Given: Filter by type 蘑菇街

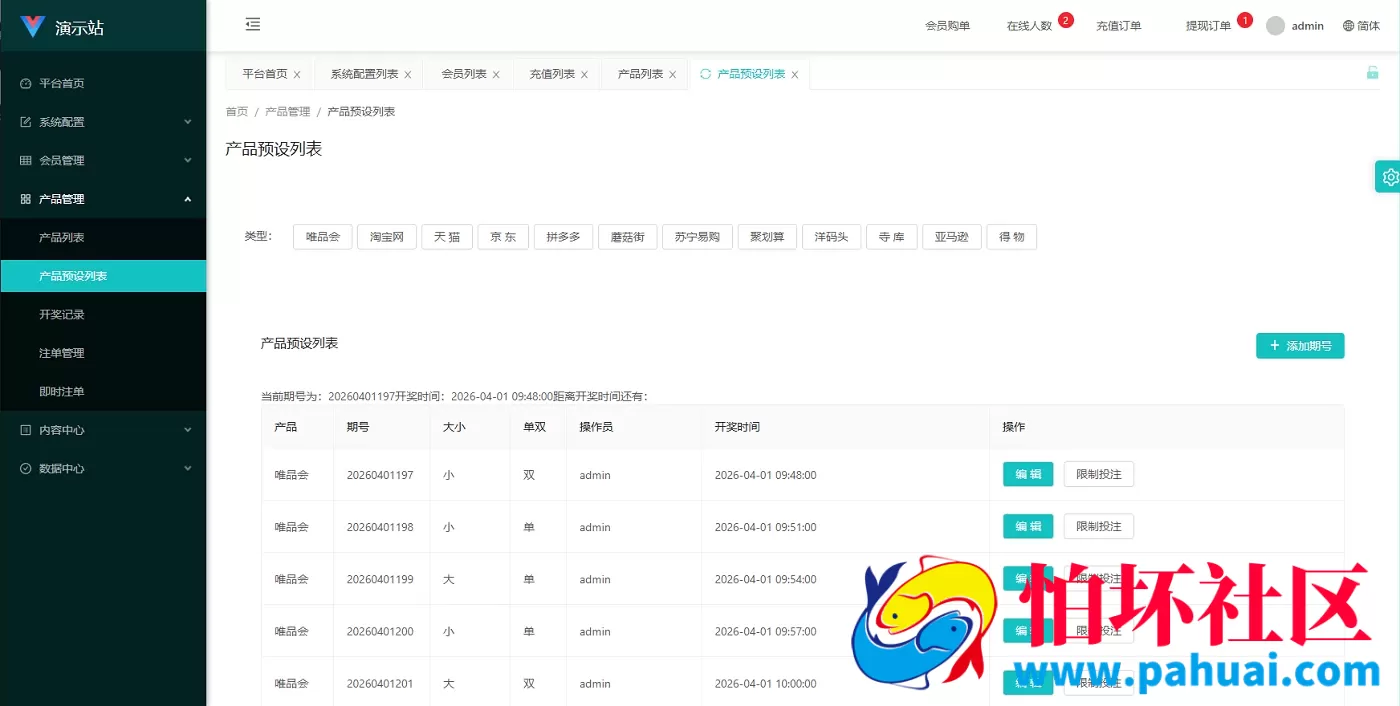Looking at the screenshot, I should tap(627, 237).
